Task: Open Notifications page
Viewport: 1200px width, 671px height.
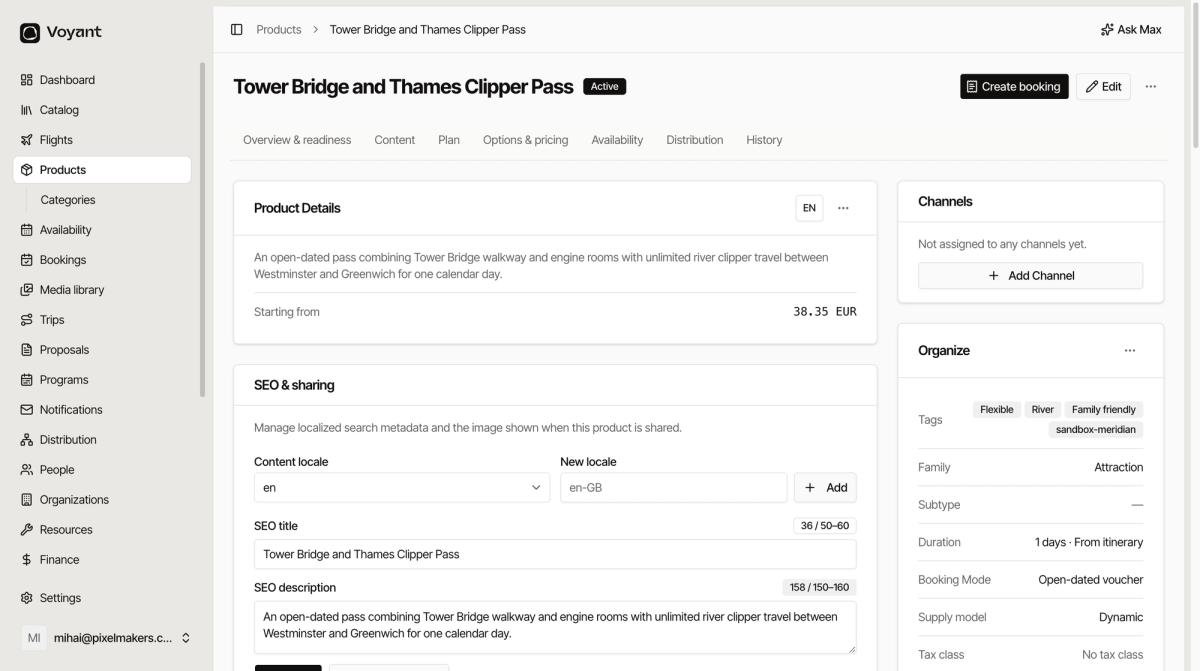Action: [102, 410]
